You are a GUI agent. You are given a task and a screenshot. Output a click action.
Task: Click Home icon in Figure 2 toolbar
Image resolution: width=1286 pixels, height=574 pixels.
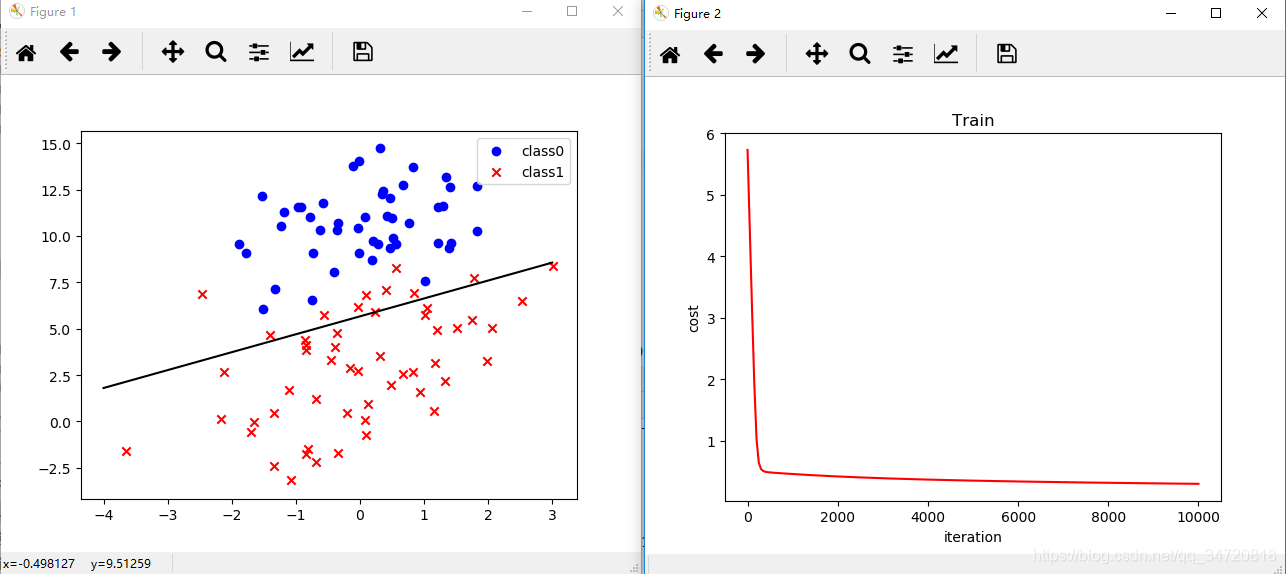[670, 54]
